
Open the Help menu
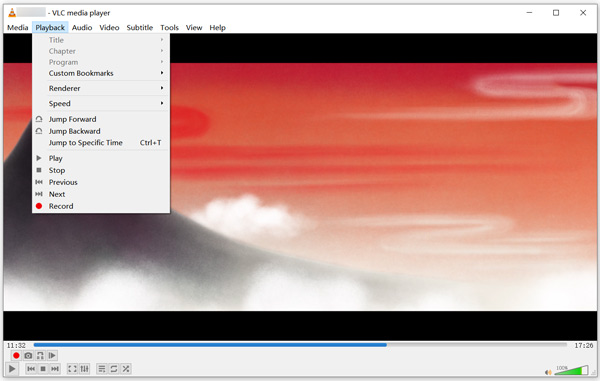click(217, 28)
